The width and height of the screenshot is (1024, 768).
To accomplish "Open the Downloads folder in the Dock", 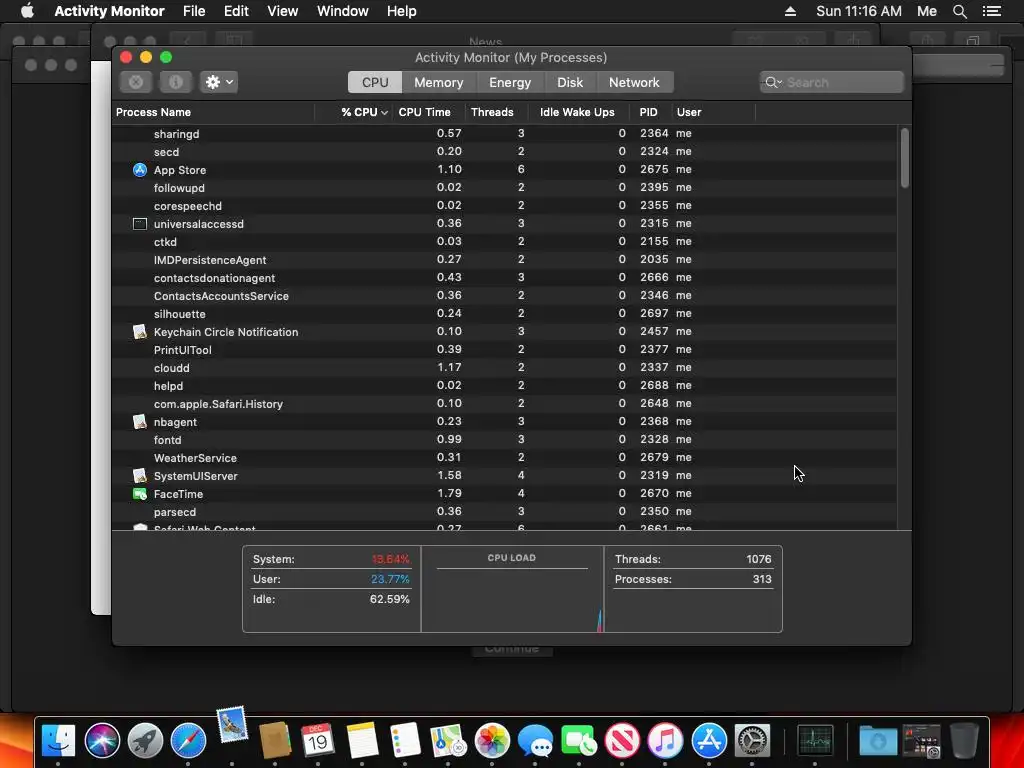I will [x=878, y=741].
